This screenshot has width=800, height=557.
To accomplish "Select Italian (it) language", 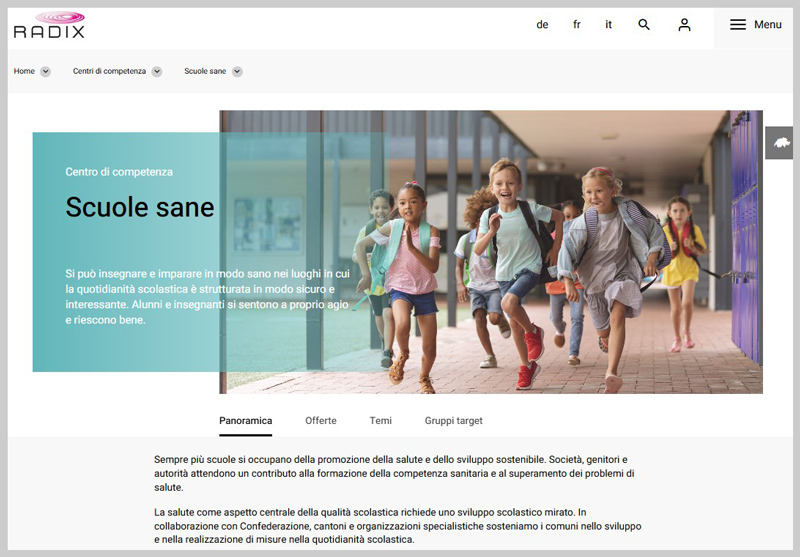I will 609,25.
